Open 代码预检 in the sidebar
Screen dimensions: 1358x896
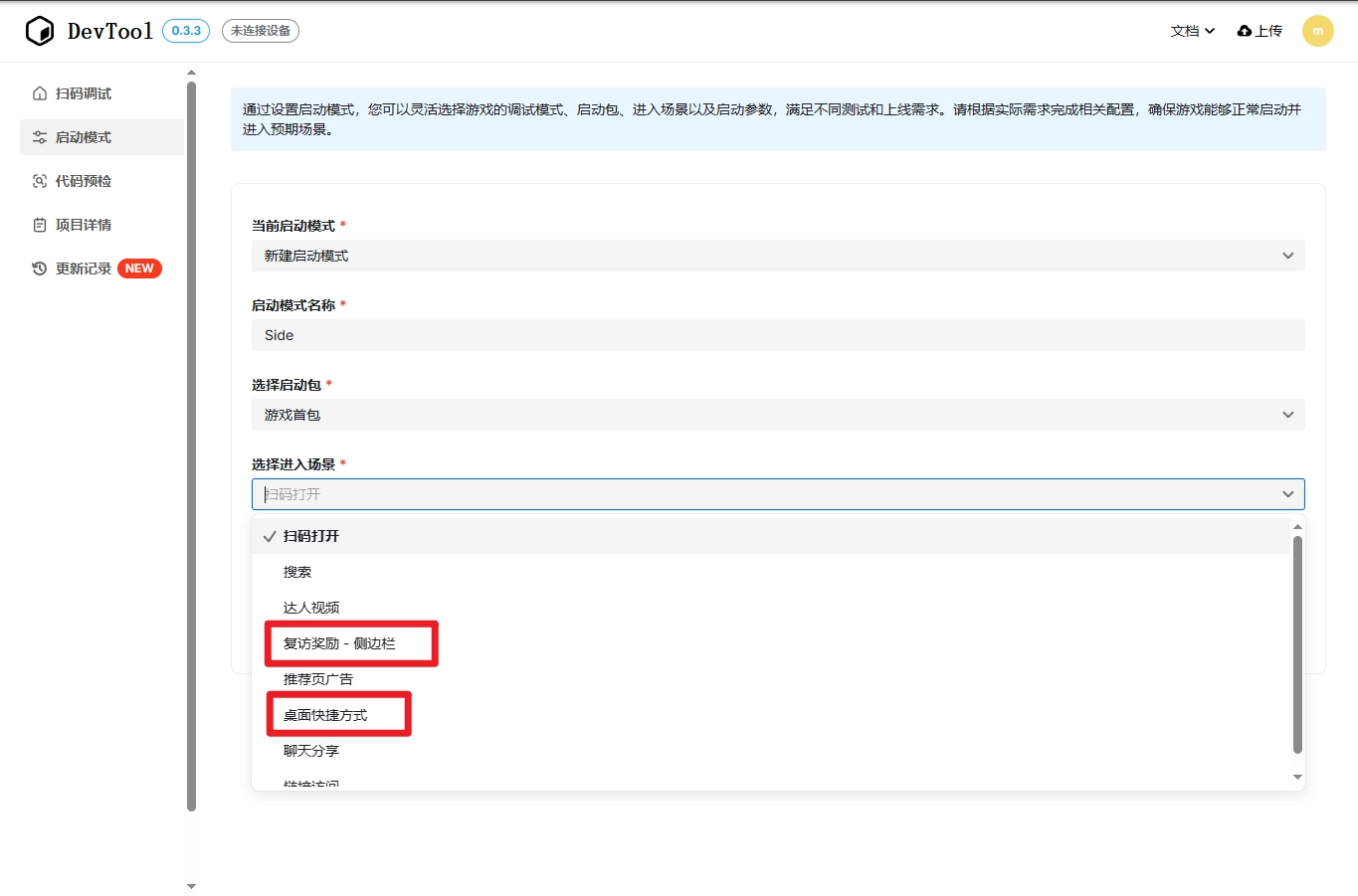coord(101,181)
